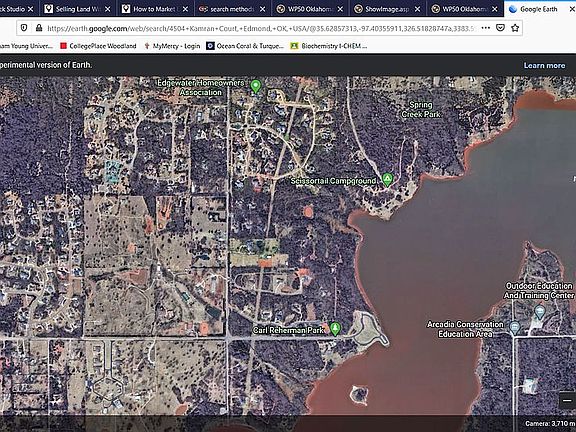Screen dimensions: 576x432
Task: Close the ShowImage.asp tab
Action: [418, 9]
